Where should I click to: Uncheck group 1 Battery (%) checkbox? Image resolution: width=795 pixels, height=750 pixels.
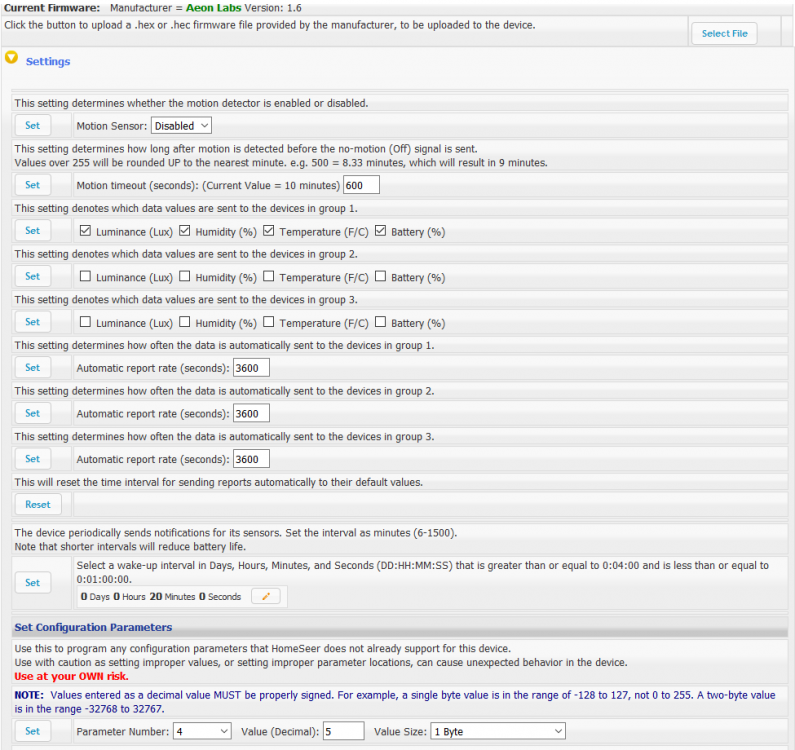pyautogui.click(x=381, y=231)
